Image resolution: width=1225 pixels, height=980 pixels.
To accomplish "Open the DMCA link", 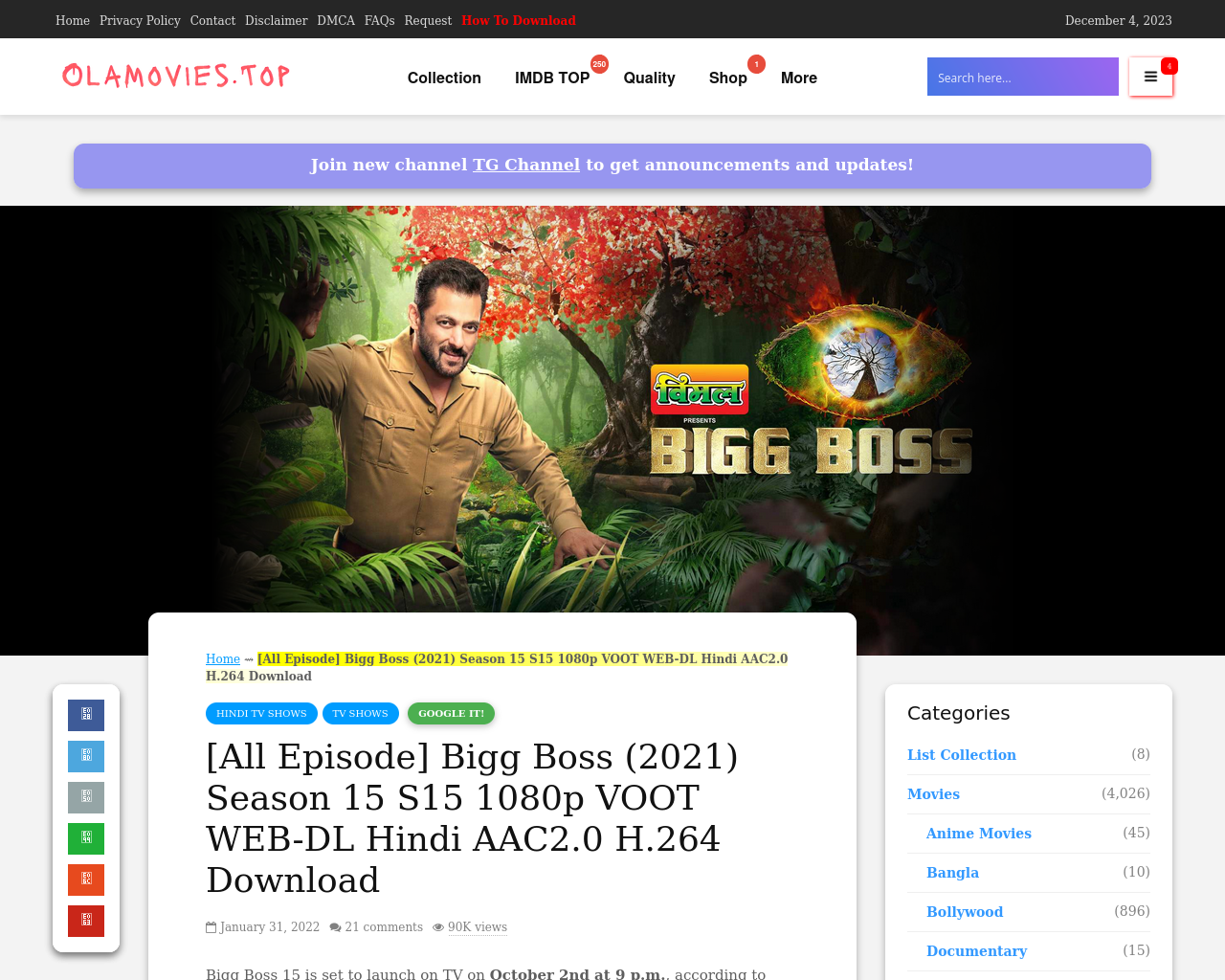I will [x=336, y=20].
